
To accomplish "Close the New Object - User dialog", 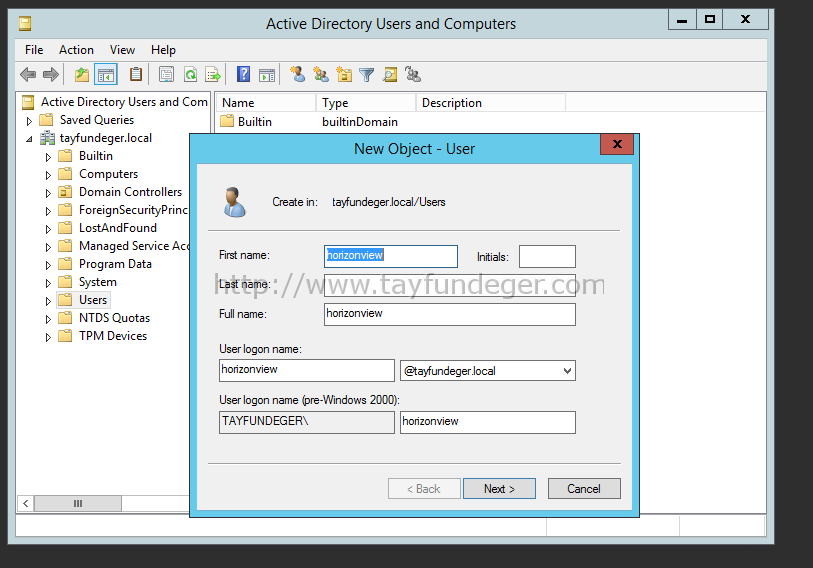I will coord(617,144).
